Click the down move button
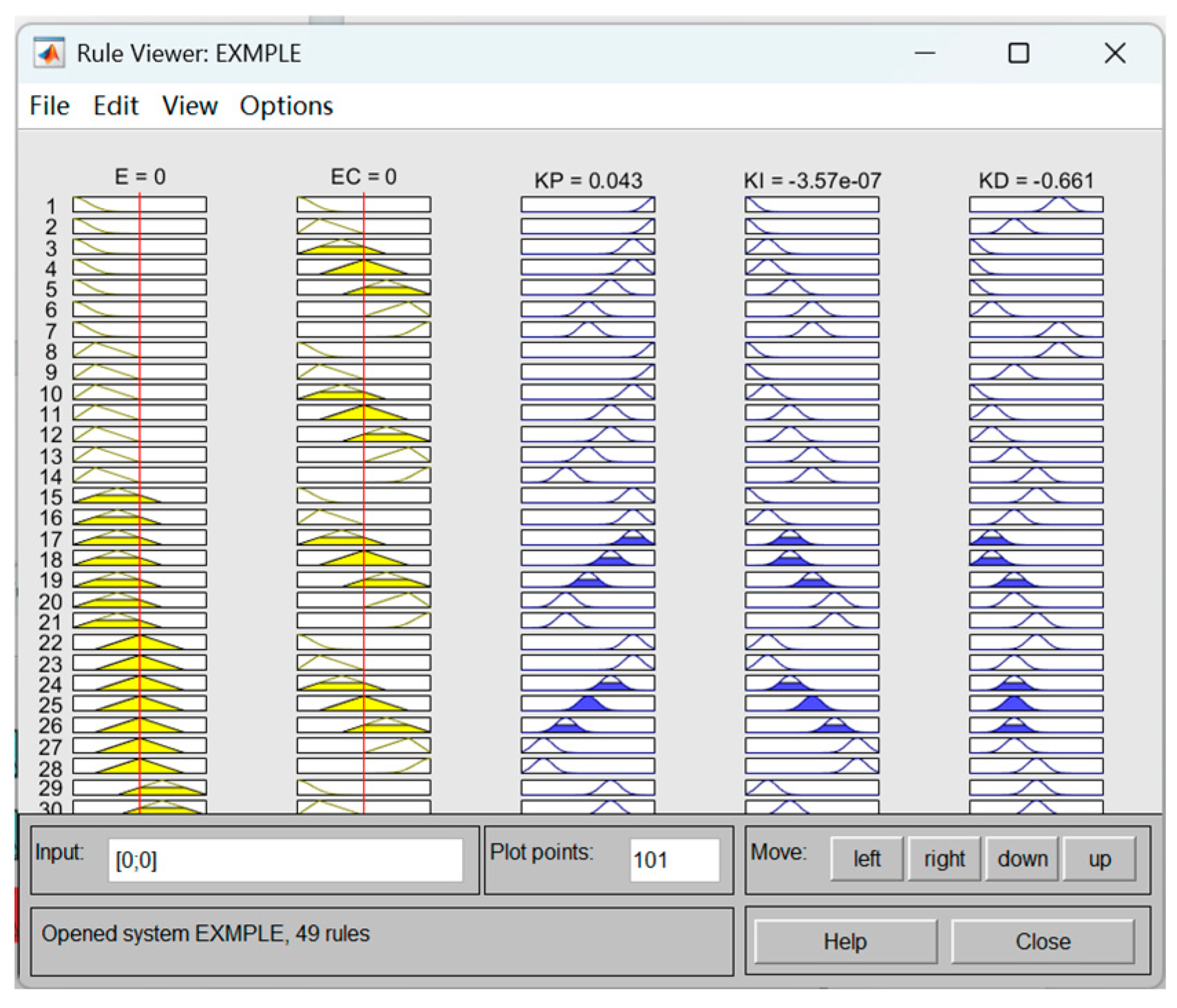Viewport: 1177px width, 1008px height. pos(1022,859)
